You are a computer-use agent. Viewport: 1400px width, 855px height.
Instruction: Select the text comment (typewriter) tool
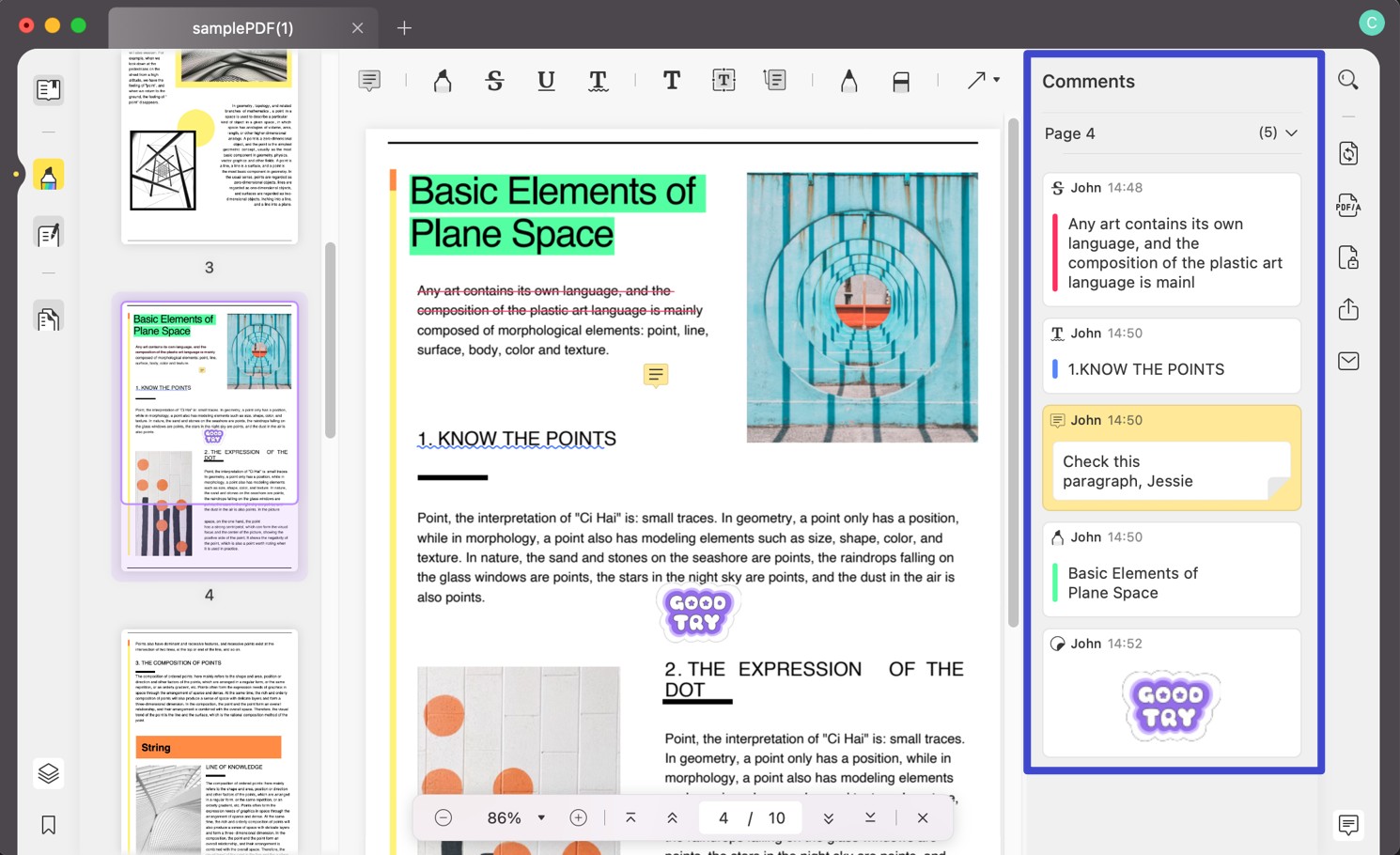tap(671, 81)
